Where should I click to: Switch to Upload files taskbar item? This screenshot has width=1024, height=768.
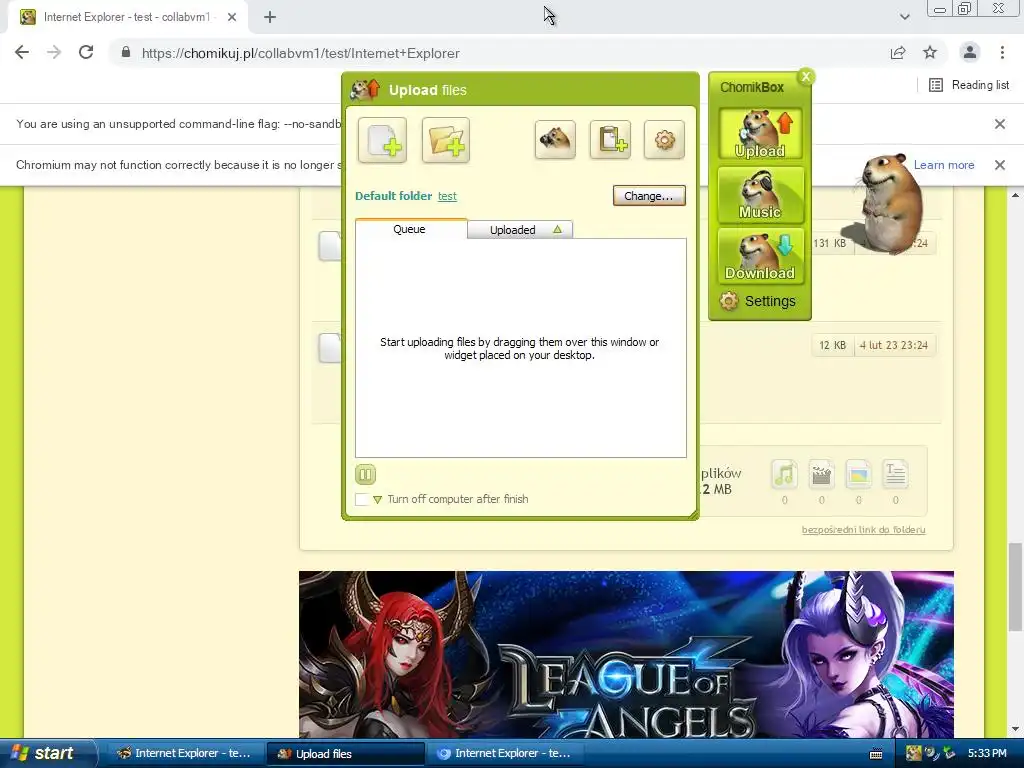point(345,754)
